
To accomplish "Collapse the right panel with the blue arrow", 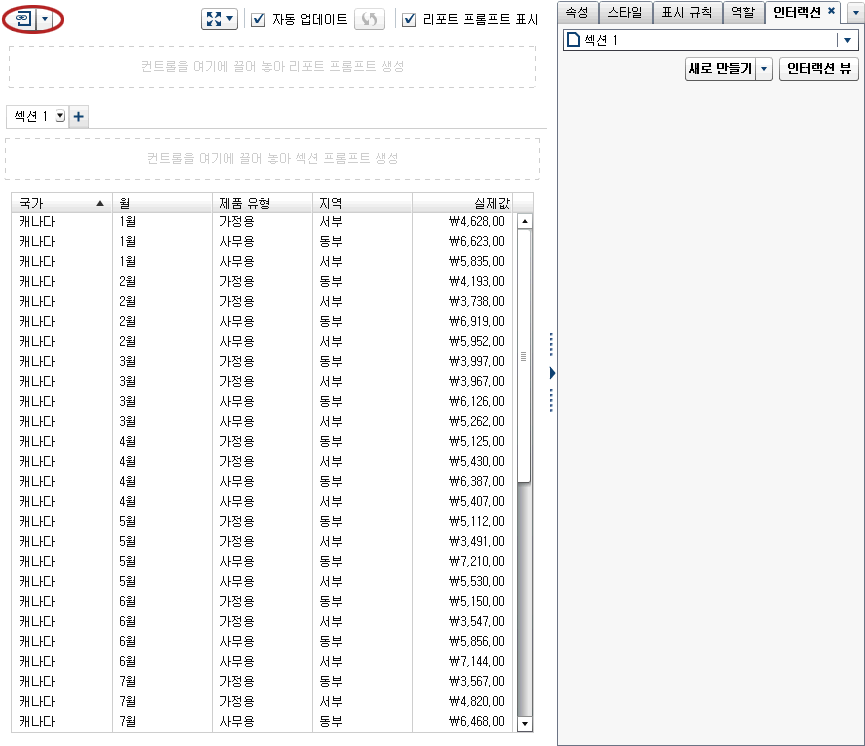I will (551, 373).
